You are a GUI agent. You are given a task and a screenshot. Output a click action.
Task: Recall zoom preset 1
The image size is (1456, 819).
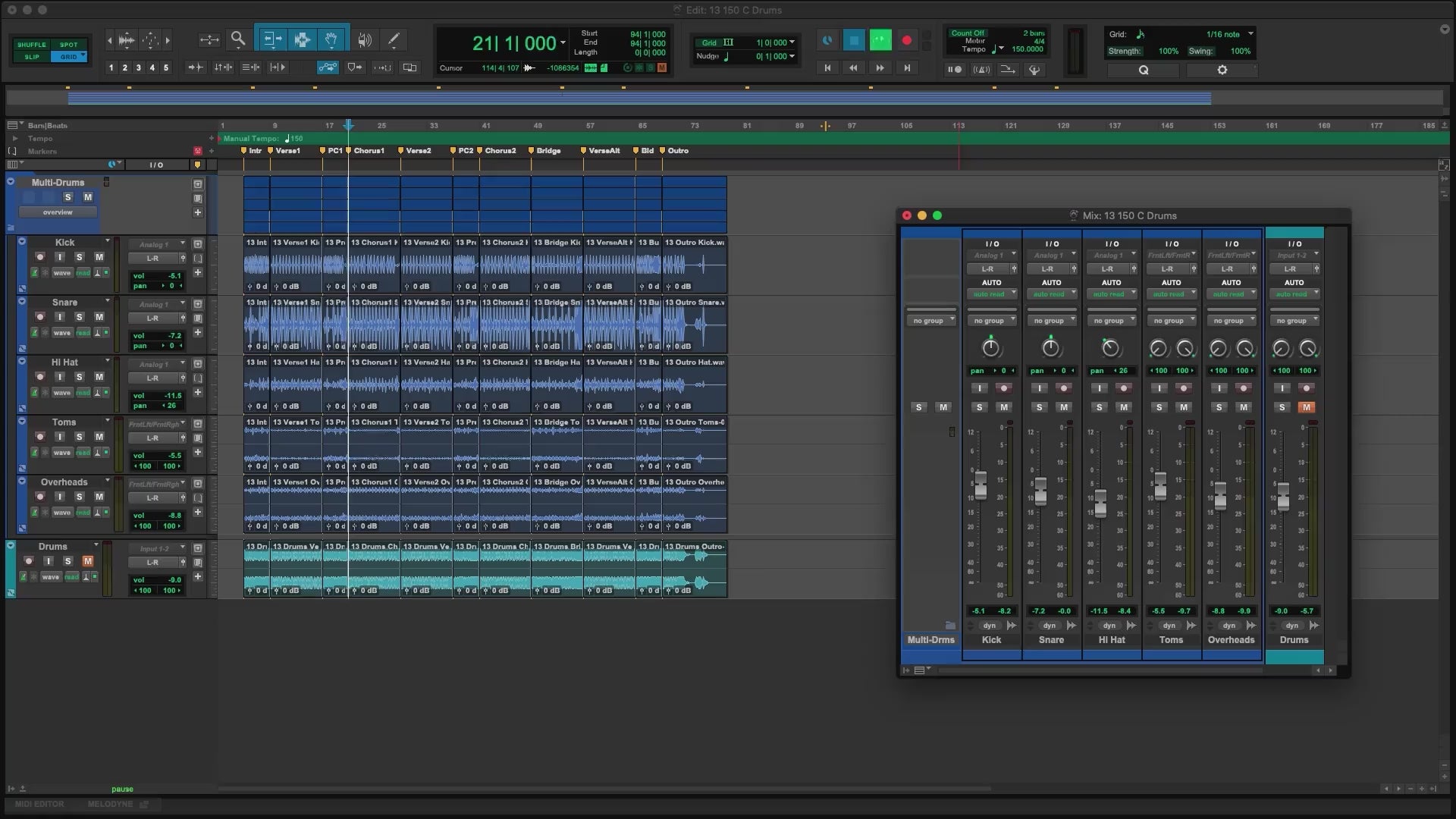click(111, 67)
